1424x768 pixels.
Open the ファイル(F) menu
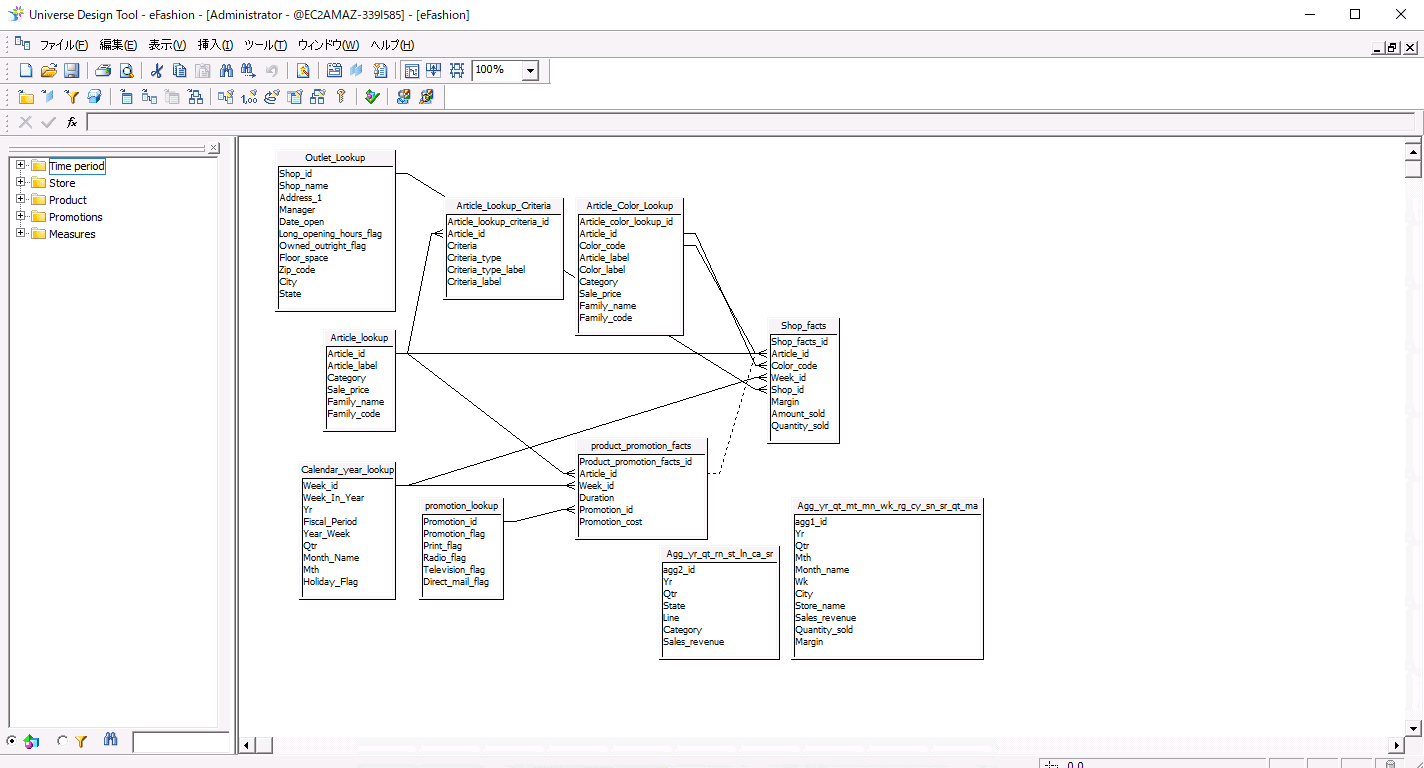coord(63,45)
